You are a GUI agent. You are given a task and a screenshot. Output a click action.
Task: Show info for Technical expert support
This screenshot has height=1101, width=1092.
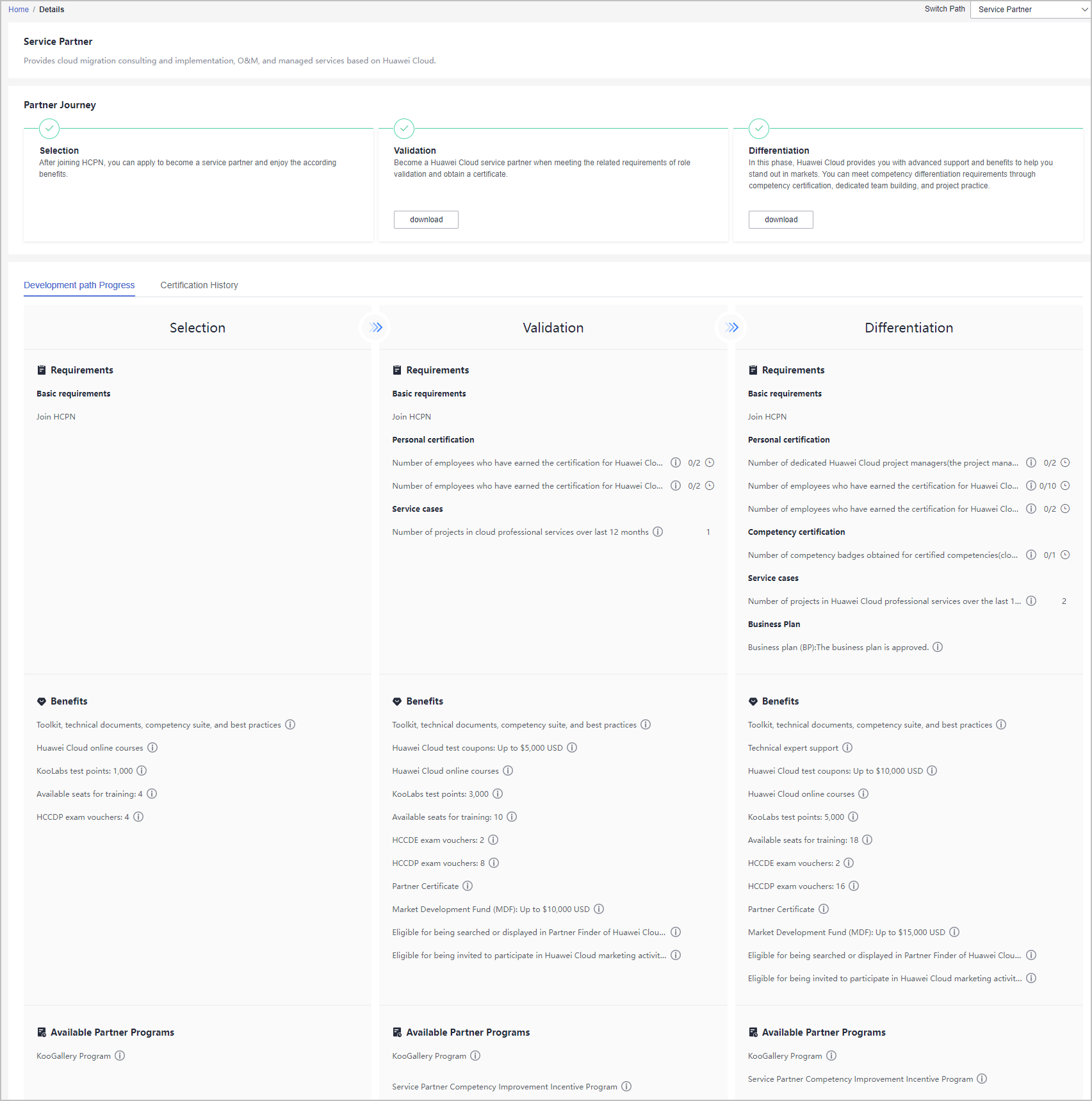(x=847, y=747)
